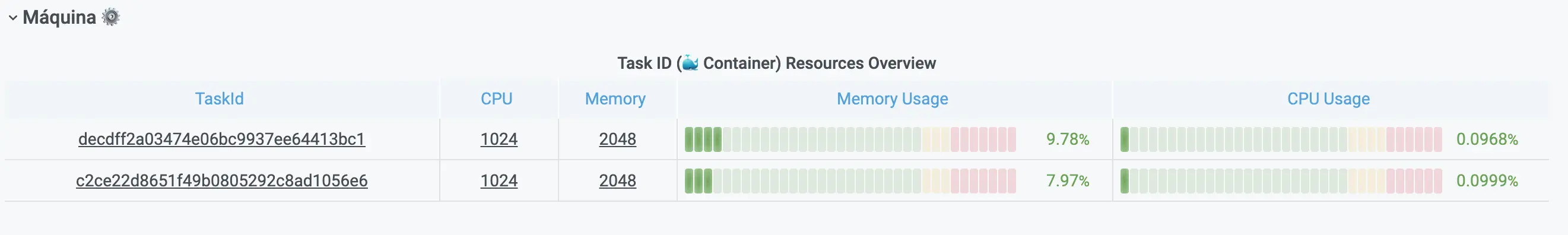Sort by CPU Usage column header
The height and width of the screenshot is (235, 1568).
point(1328,99)
